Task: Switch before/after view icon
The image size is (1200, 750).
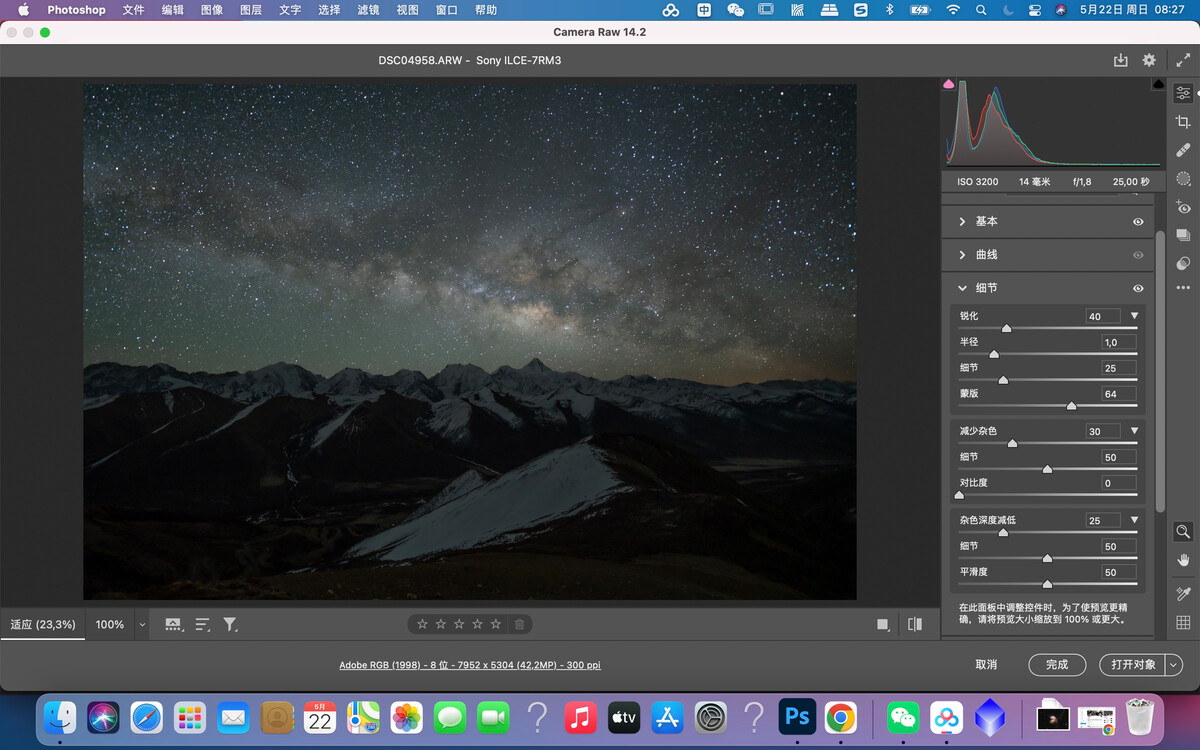Action: (915, 625)
